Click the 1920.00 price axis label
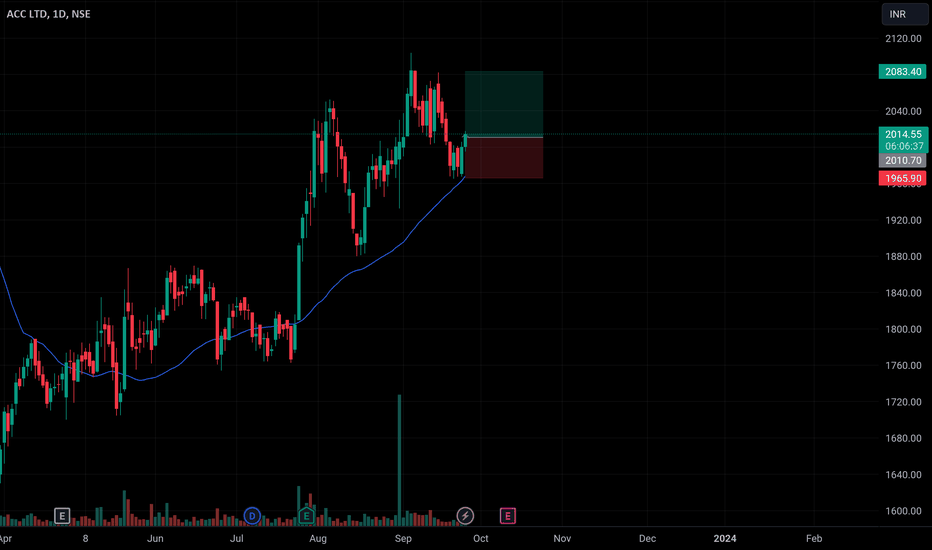 [903, 220]
